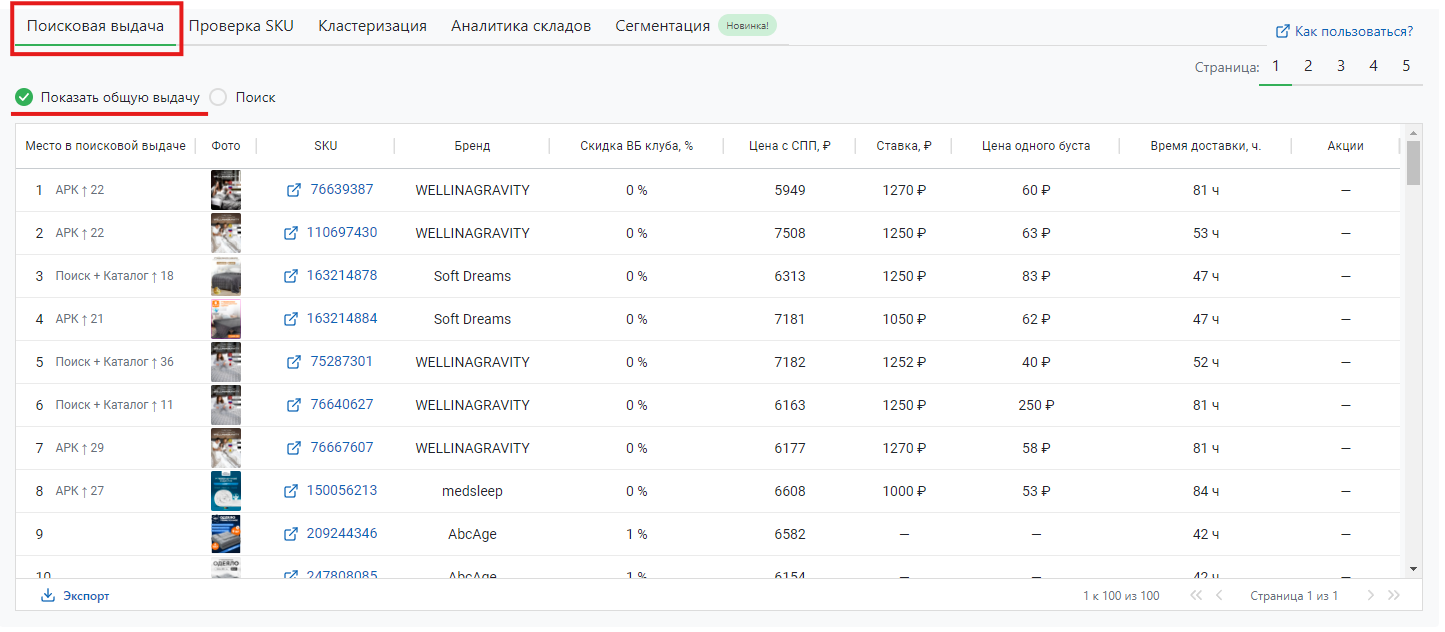Sort by Цена с СПП column header
The image size is (1445, 632).
point(790,146)
